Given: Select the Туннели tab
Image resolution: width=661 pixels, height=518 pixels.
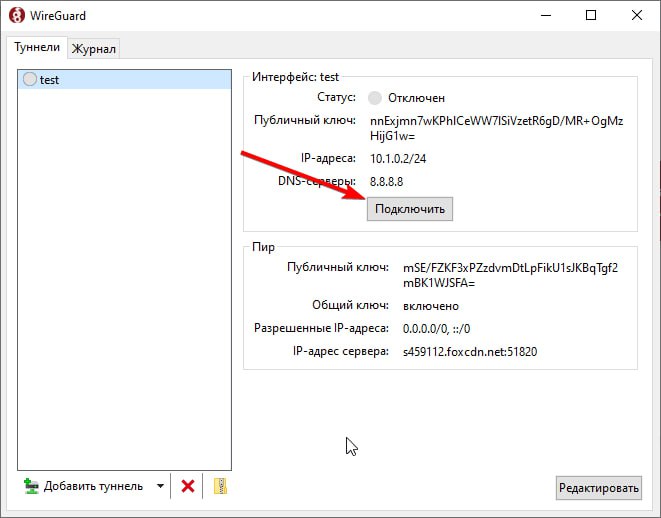Looking at the screenshot, I should pos(37,47).
